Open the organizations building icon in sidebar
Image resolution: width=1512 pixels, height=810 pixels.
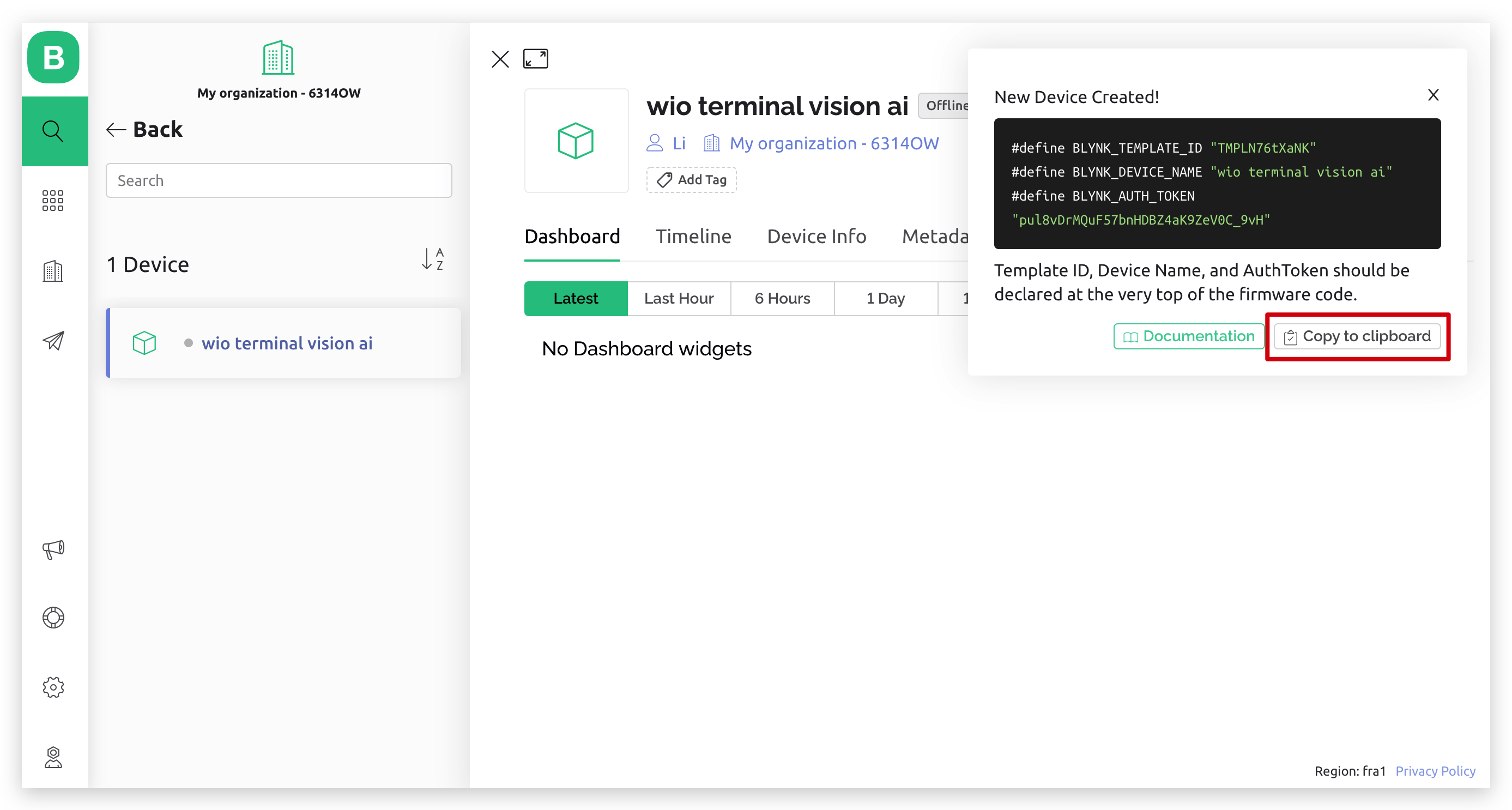click(x=53, y=270)
